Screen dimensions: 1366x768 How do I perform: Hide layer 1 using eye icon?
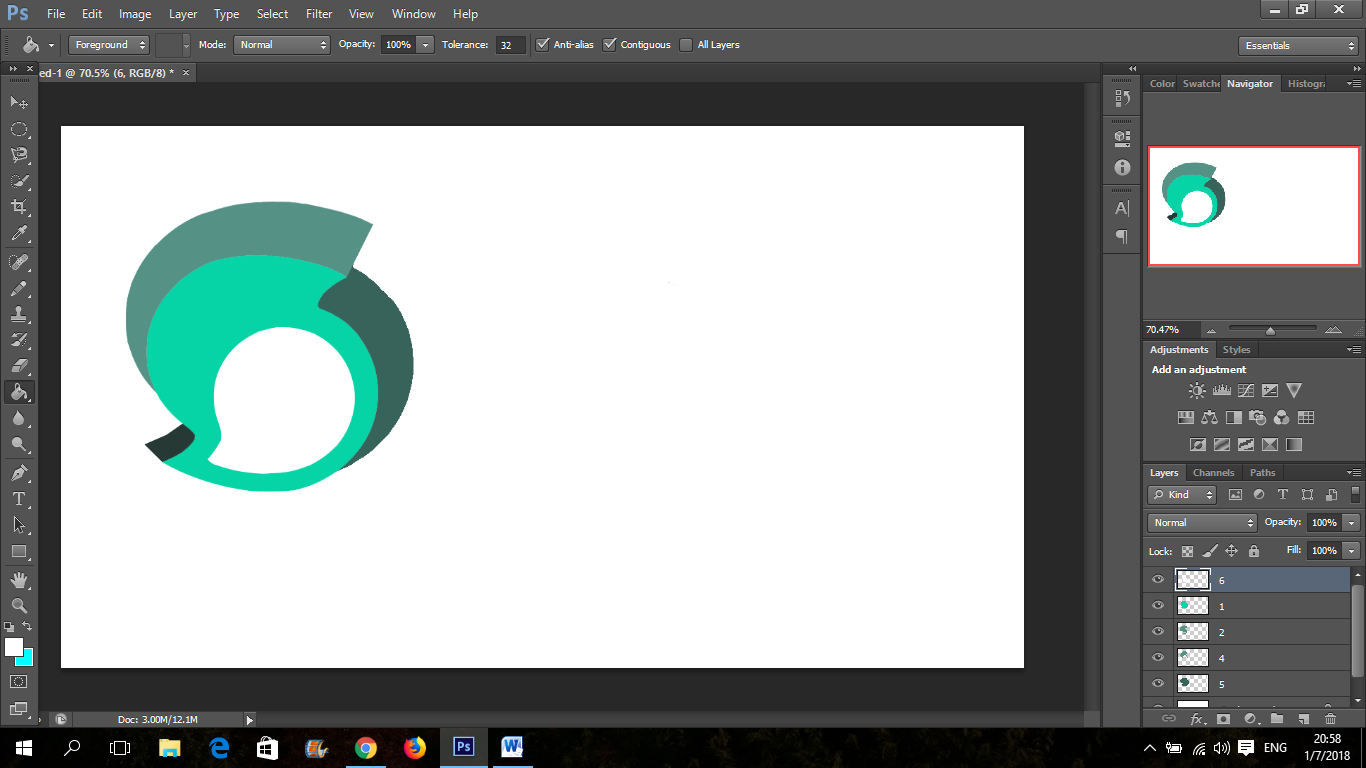click(1158, 605)
